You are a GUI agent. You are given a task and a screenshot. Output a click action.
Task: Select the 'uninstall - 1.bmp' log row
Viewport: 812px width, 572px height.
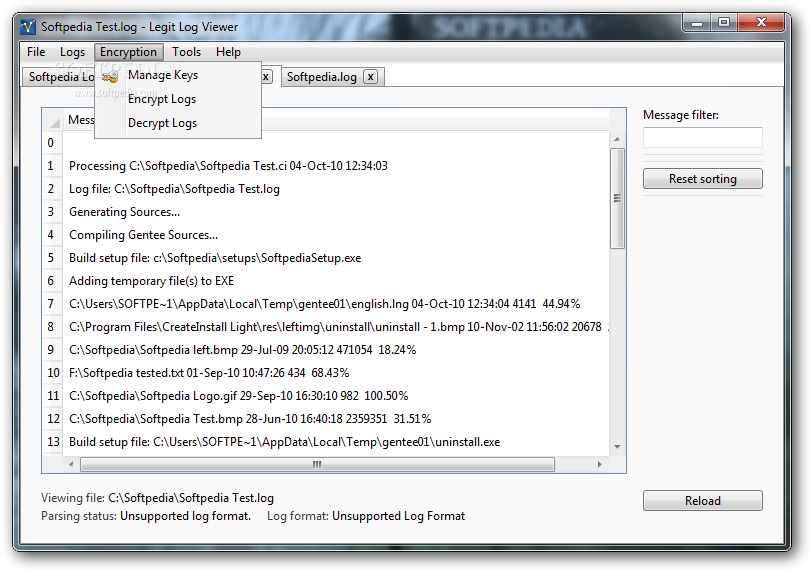tap(336, 327)
